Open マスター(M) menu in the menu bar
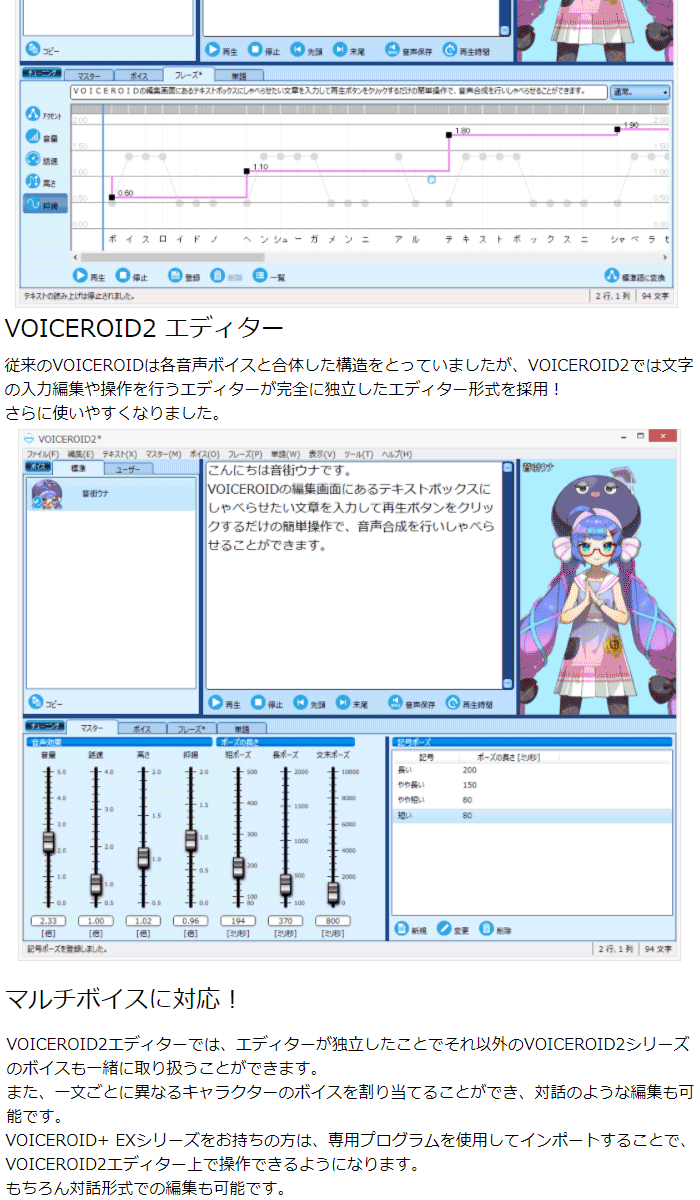 164,454
